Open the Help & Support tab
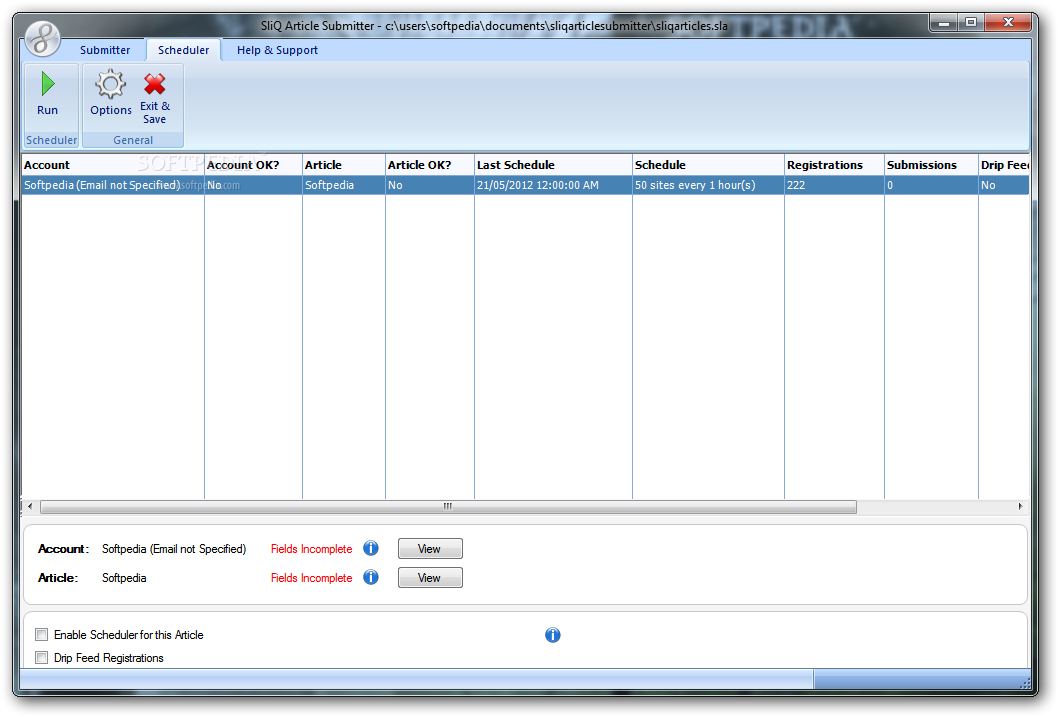Image resolution: width=1059 pixels, height=717 pixels. click(277, 50)
